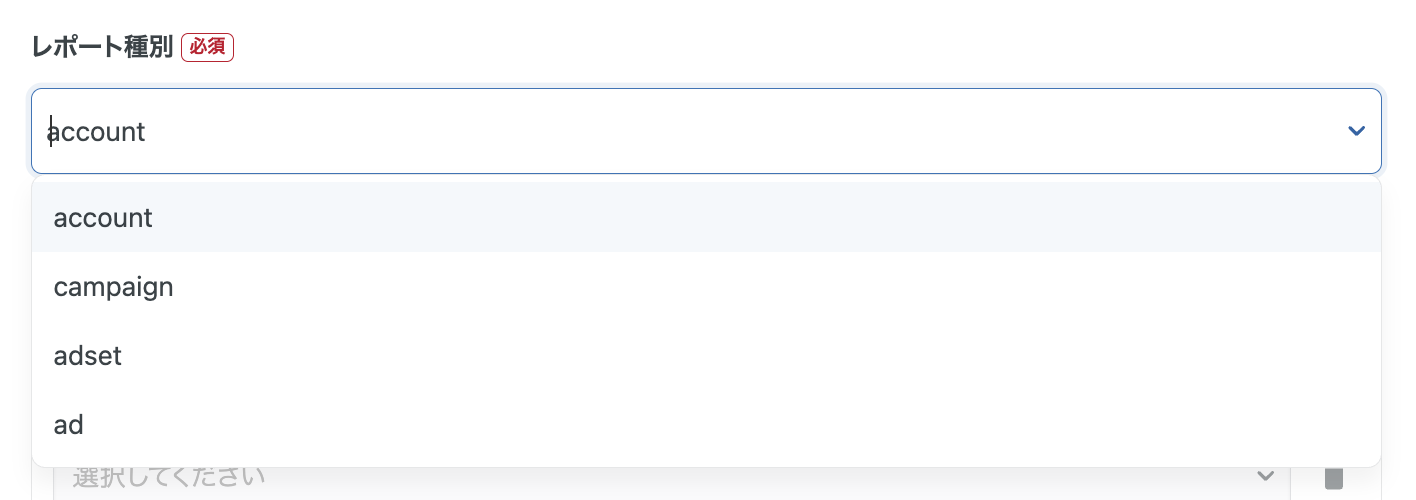The width and height of the screenshot is (1416, 500).
Task: Click the last option labeled ad
Action: tap(69, 426)
